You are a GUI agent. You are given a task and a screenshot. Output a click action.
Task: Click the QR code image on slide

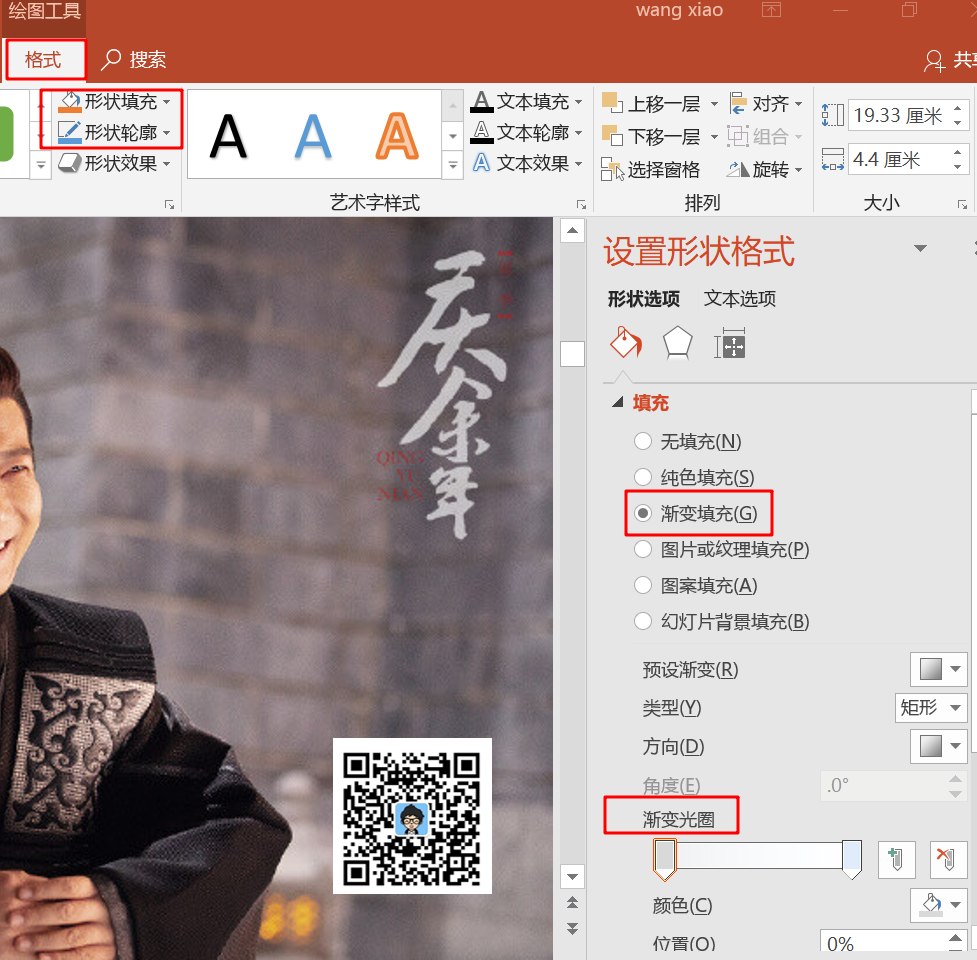[412, 816]
